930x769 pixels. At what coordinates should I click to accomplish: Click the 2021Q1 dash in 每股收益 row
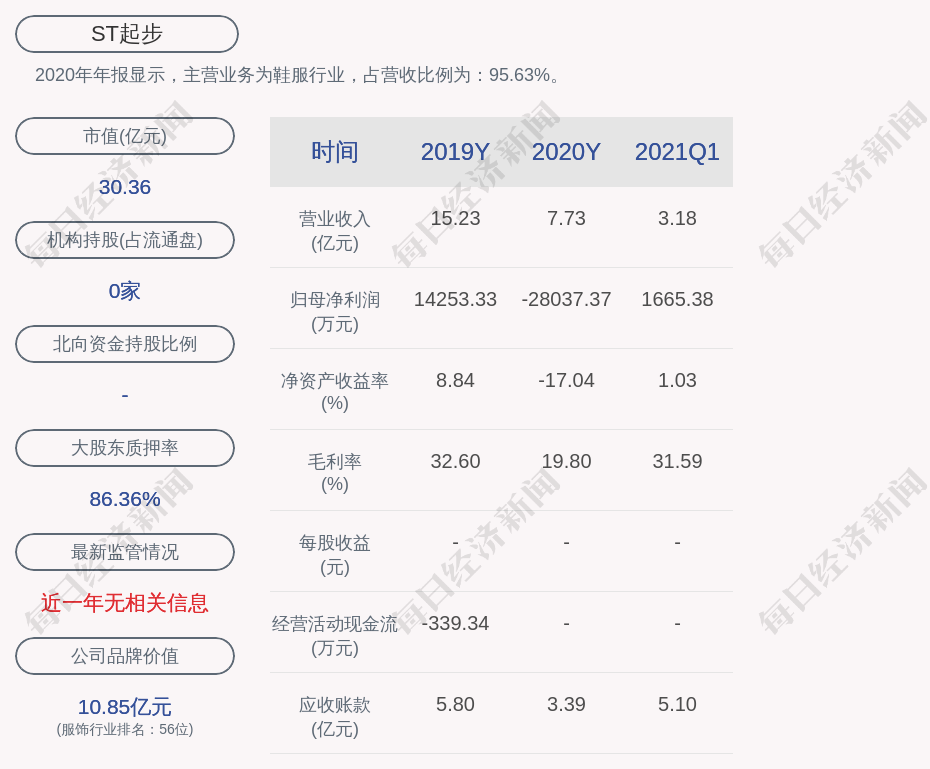[677, 542]
